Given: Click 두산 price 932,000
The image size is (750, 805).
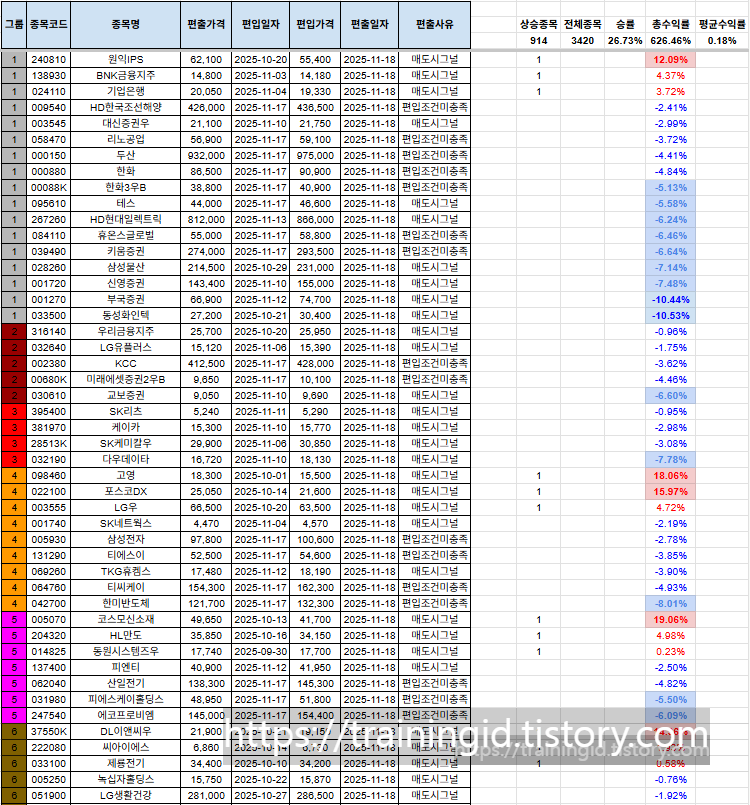Looking at the screenshot, I should pos(206,156).
